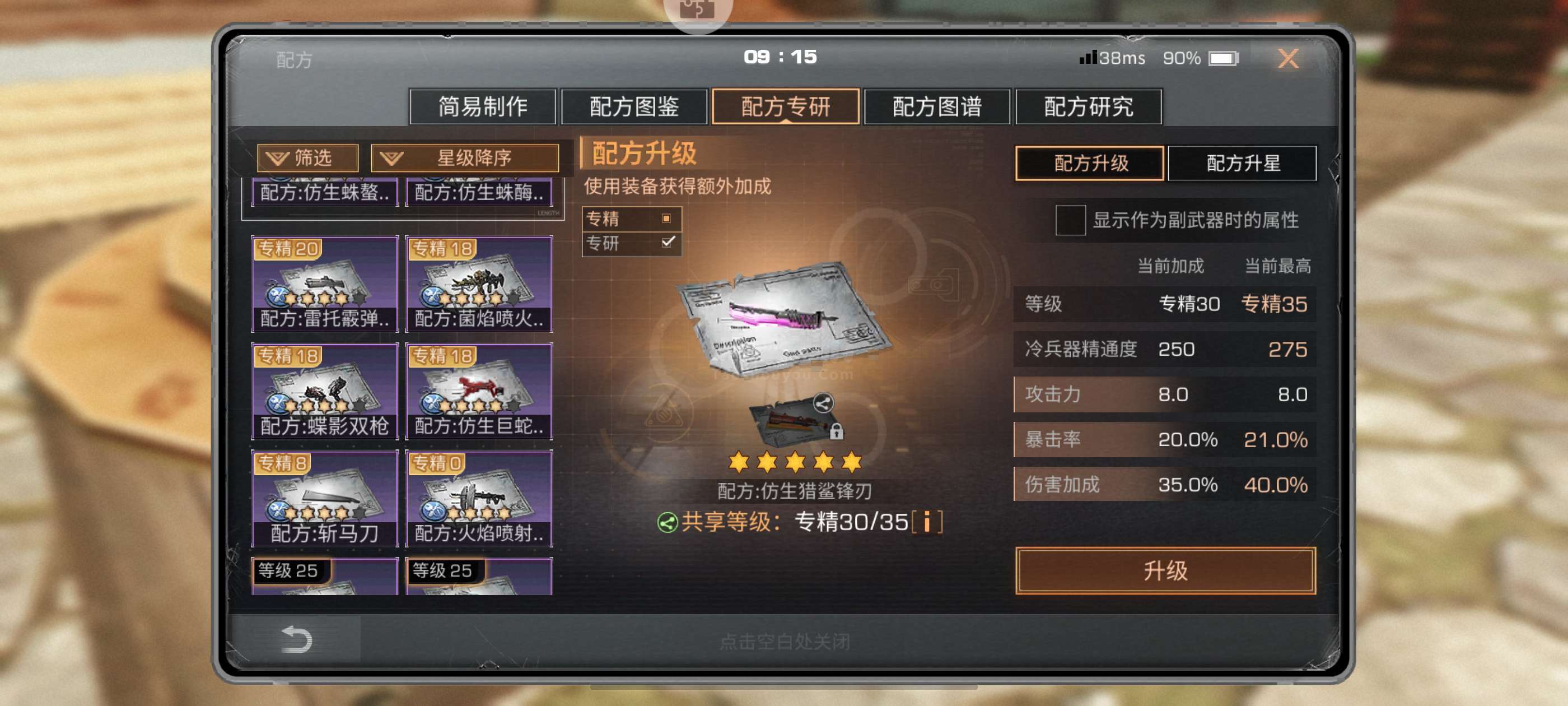Expand the 筛选 filter dropdown
Image resolution: width=1568 pixels, height=706 pixels.
[307, 159]
